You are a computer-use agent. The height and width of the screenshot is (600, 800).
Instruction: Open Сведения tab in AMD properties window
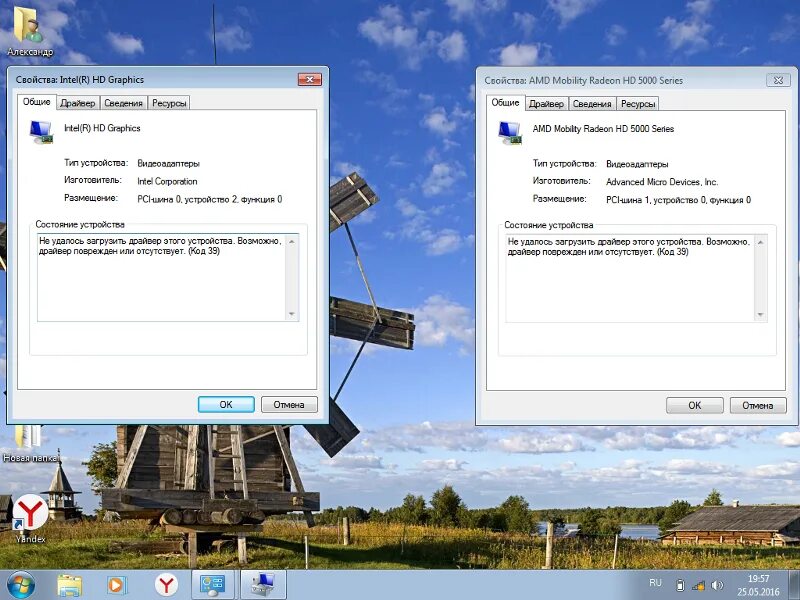(592, 104)
